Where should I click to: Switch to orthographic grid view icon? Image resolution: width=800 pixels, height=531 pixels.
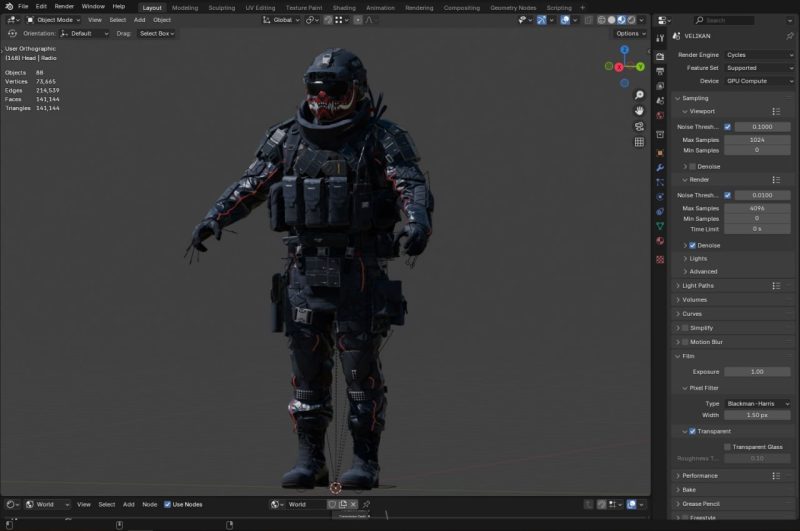639,142
